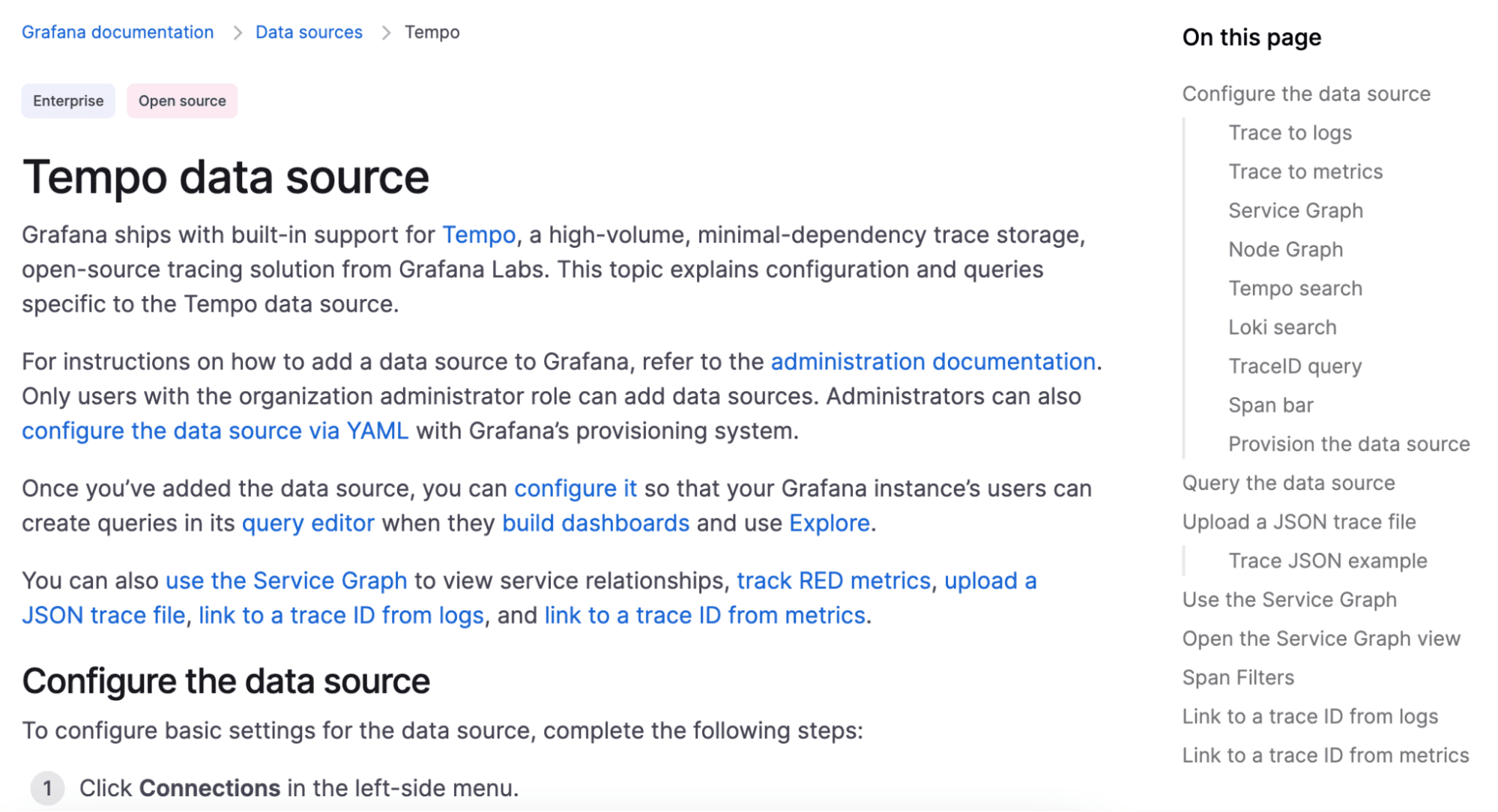
Task: Select Provision the data source entry
Action: [x=1347, y=443]
